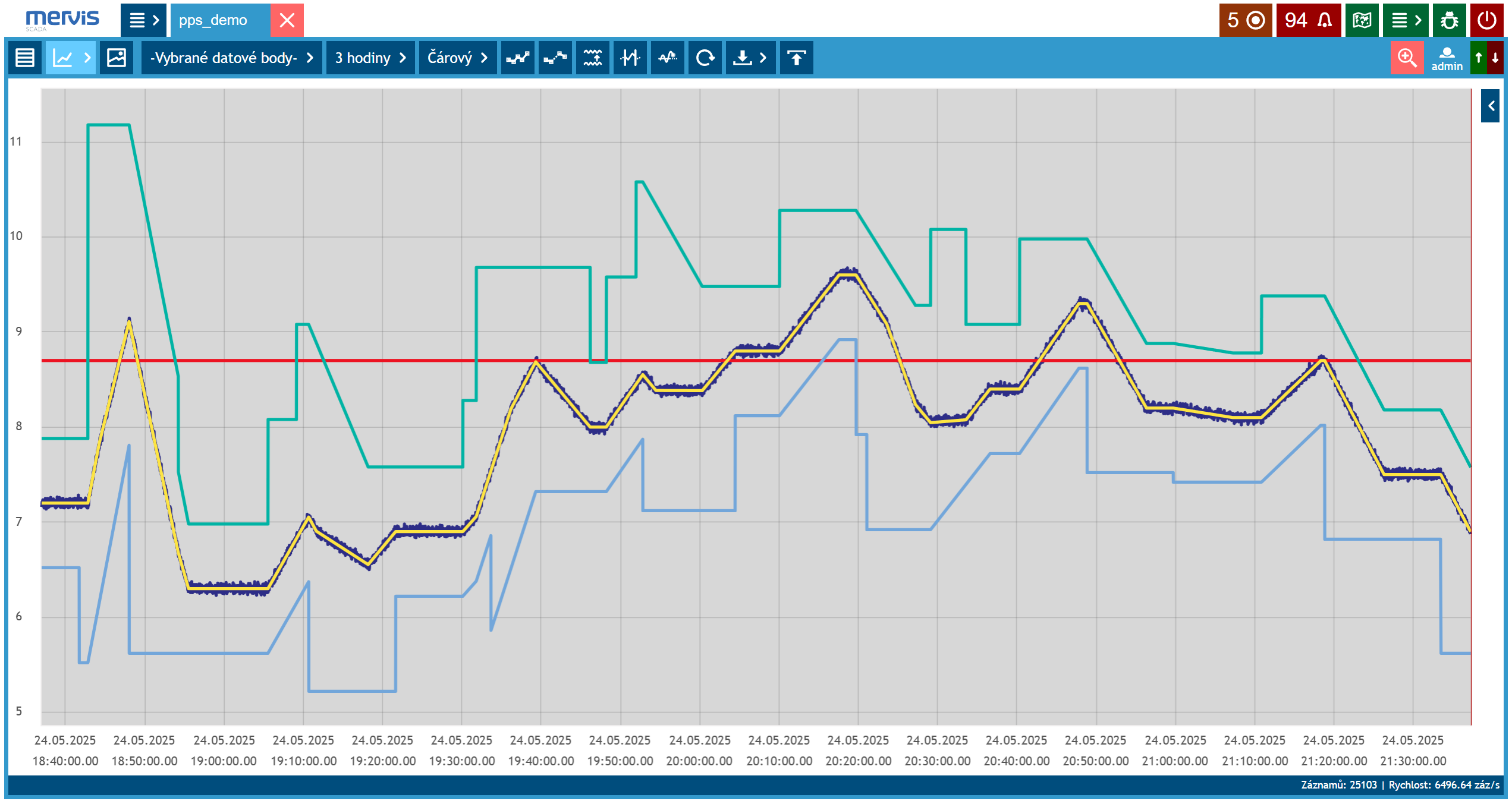1512x801 pixels.
Task: Open the main hamburger menu
Action: pos(144,20)
